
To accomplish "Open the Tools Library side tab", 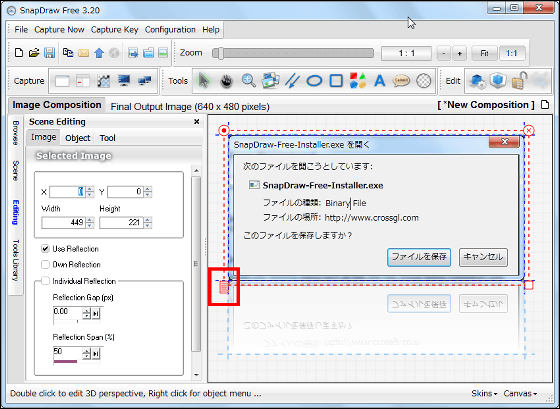I will click(16, 260).
